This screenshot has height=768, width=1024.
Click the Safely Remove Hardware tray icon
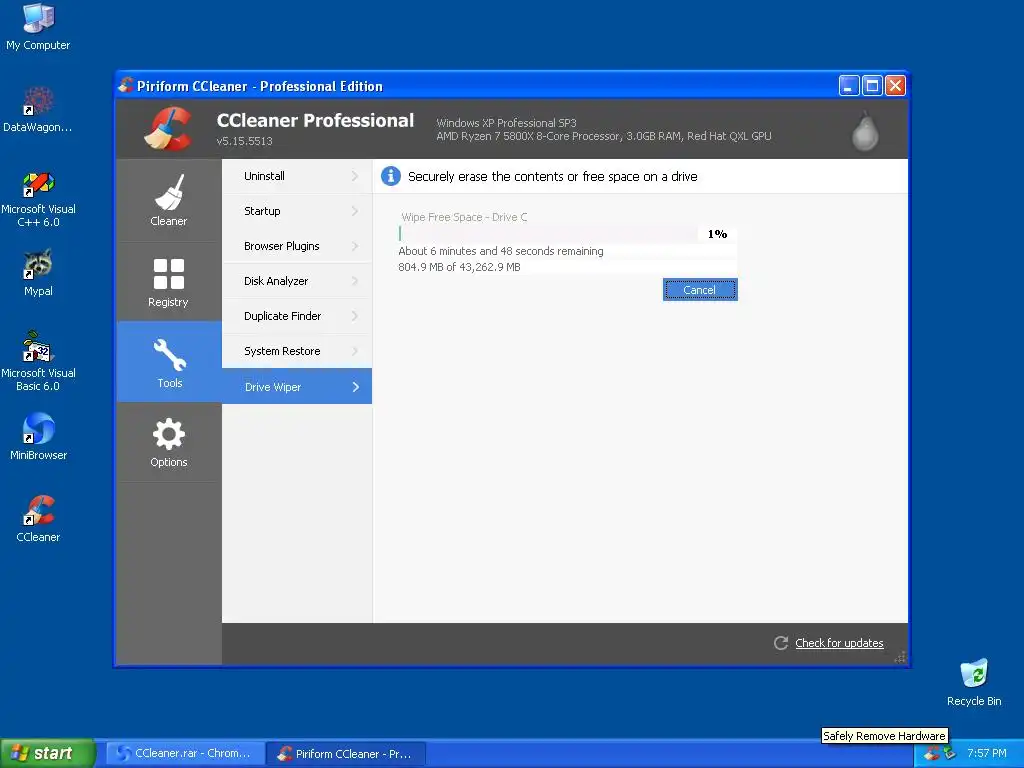click(950, 753)
